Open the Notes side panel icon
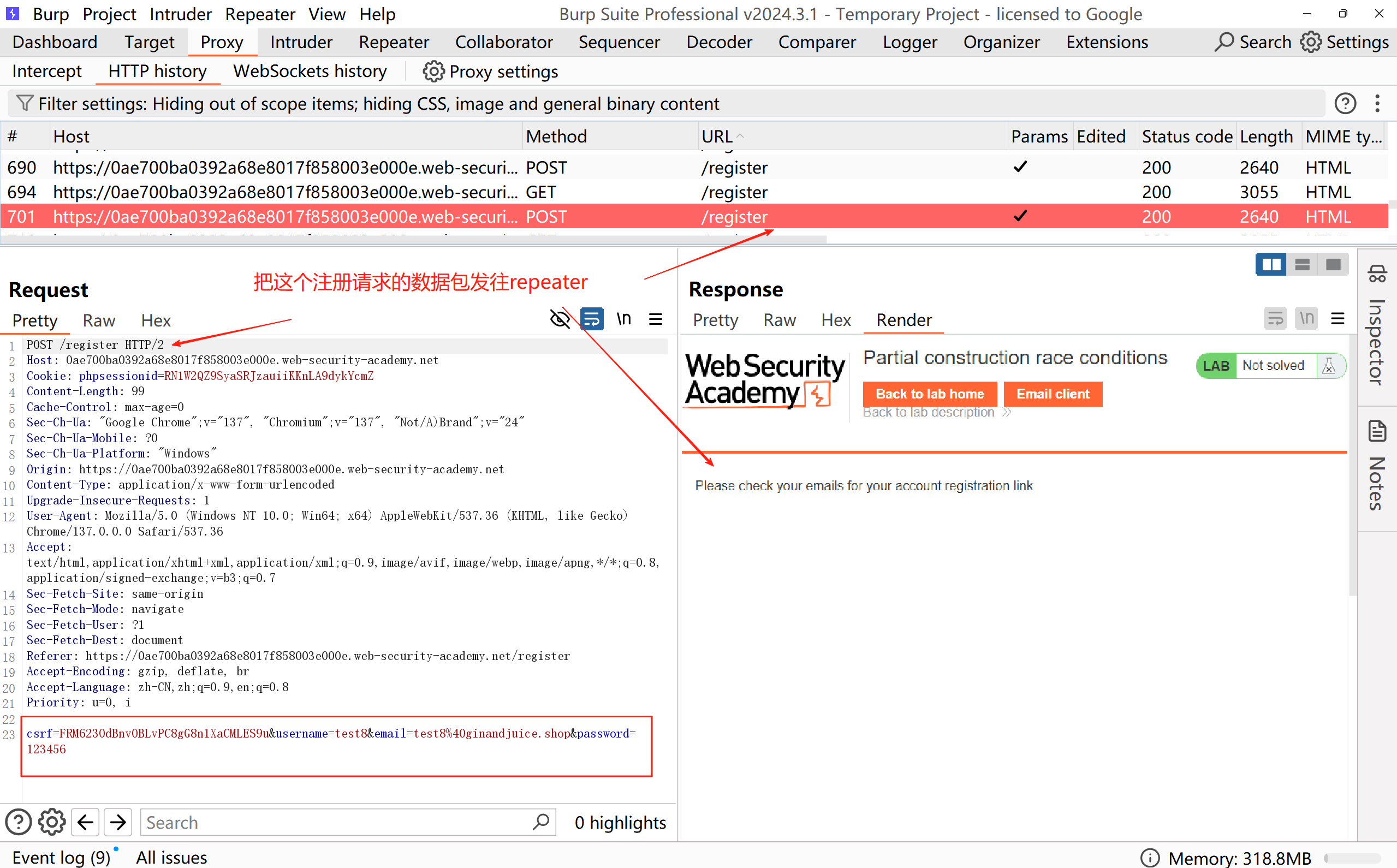 coord(1377,432)
